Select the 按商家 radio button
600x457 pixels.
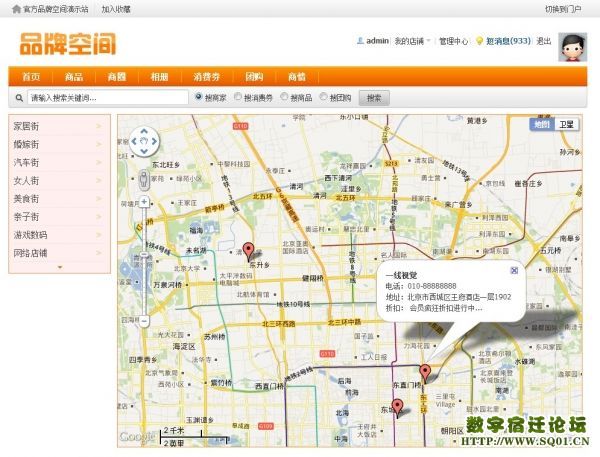[198, 97]
